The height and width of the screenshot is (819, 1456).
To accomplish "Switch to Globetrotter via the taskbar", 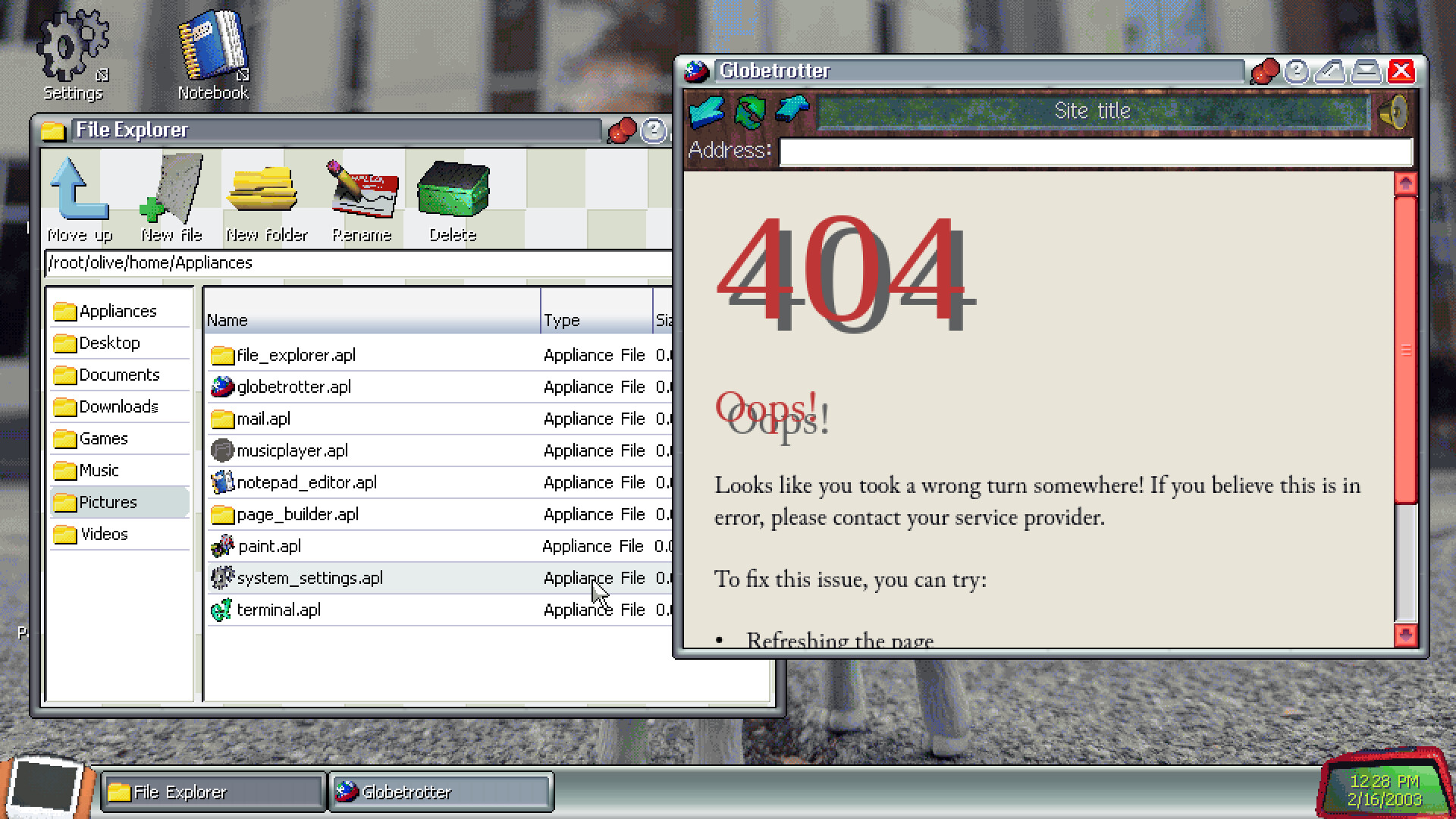I will click(x=440, y=792).
